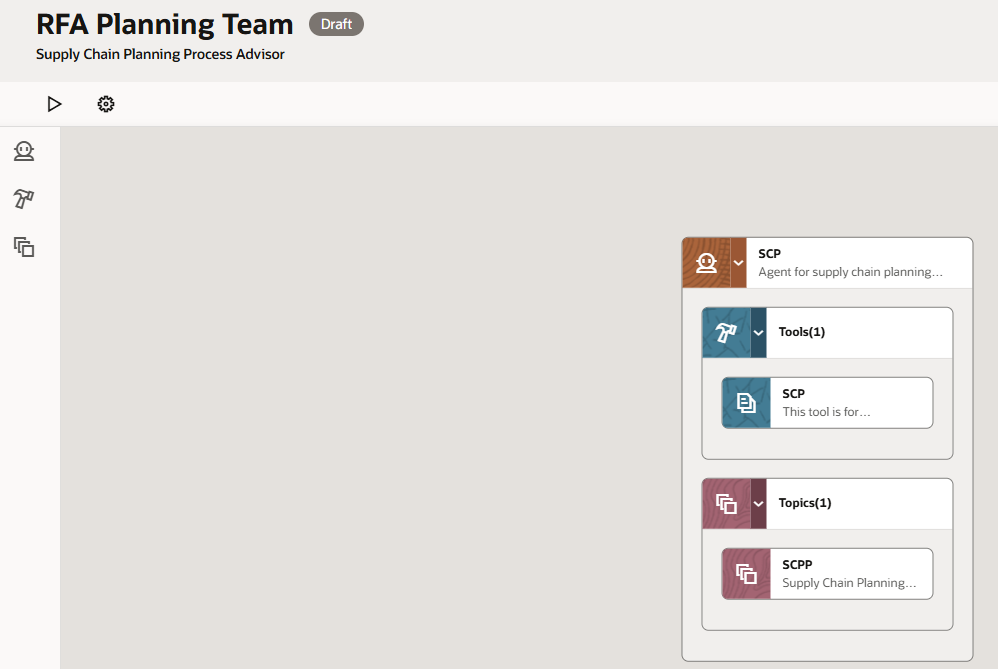Open the settings gear icon
The image size is (998, 669).
coord(106,104)
